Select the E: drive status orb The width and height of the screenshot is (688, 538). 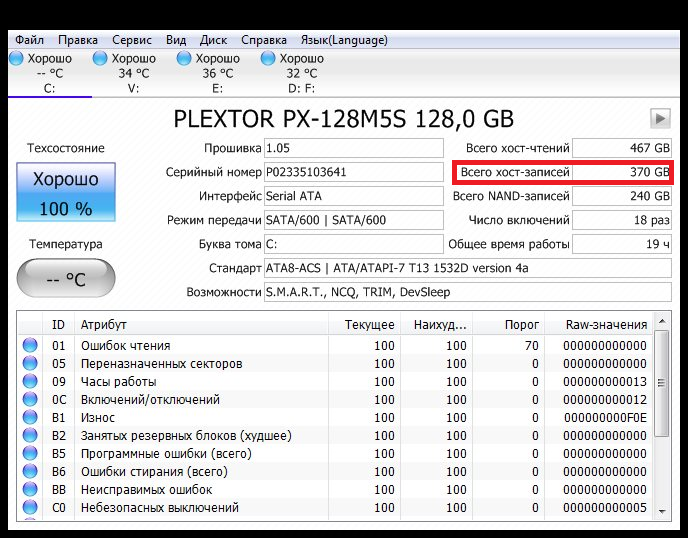pos(184,58)
